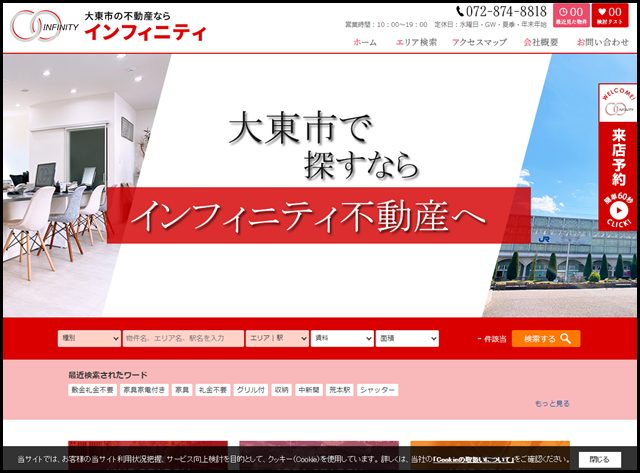
Task: Open the favorites list heart icon
Action: pyautogui.click(x=602, y=12)
